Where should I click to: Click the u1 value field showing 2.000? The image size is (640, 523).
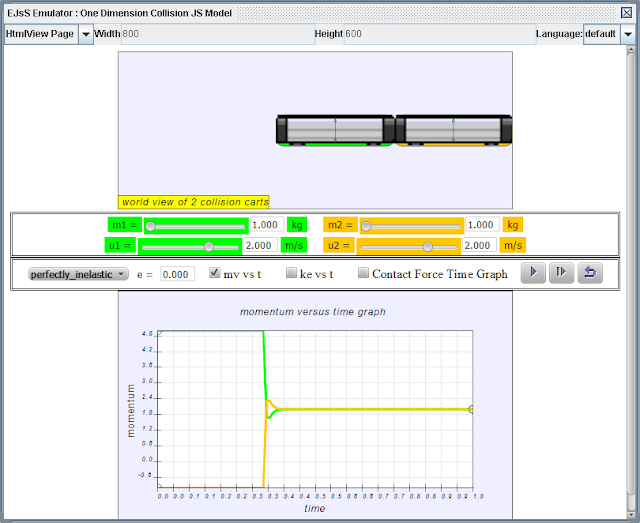click(x=260, y=245)
